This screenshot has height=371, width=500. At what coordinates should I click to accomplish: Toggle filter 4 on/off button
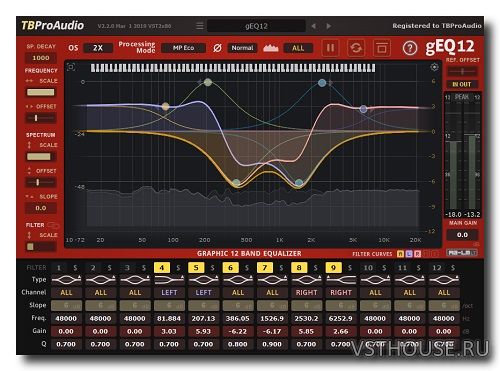(162, 267)
